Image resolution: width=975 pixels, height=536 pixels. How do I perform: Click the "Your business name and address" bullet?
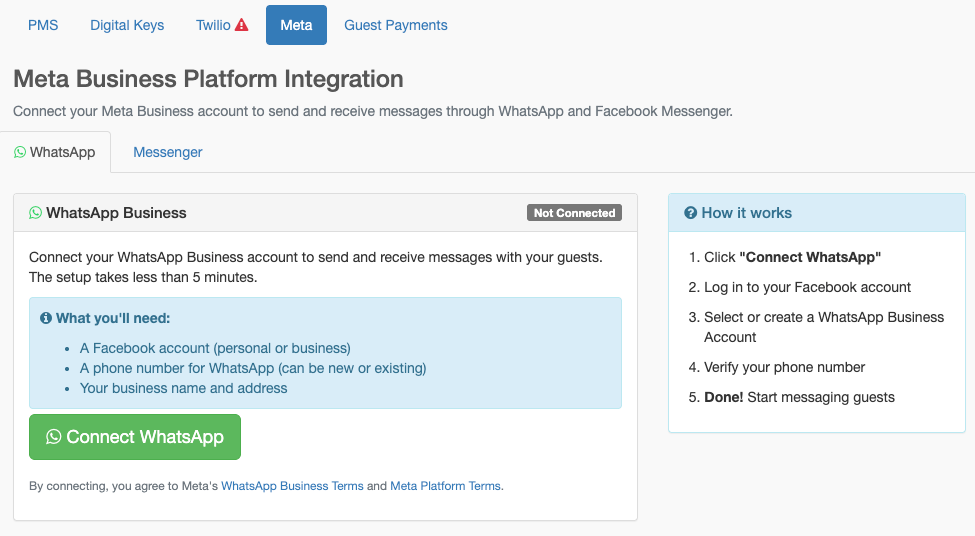pos(184,388)
